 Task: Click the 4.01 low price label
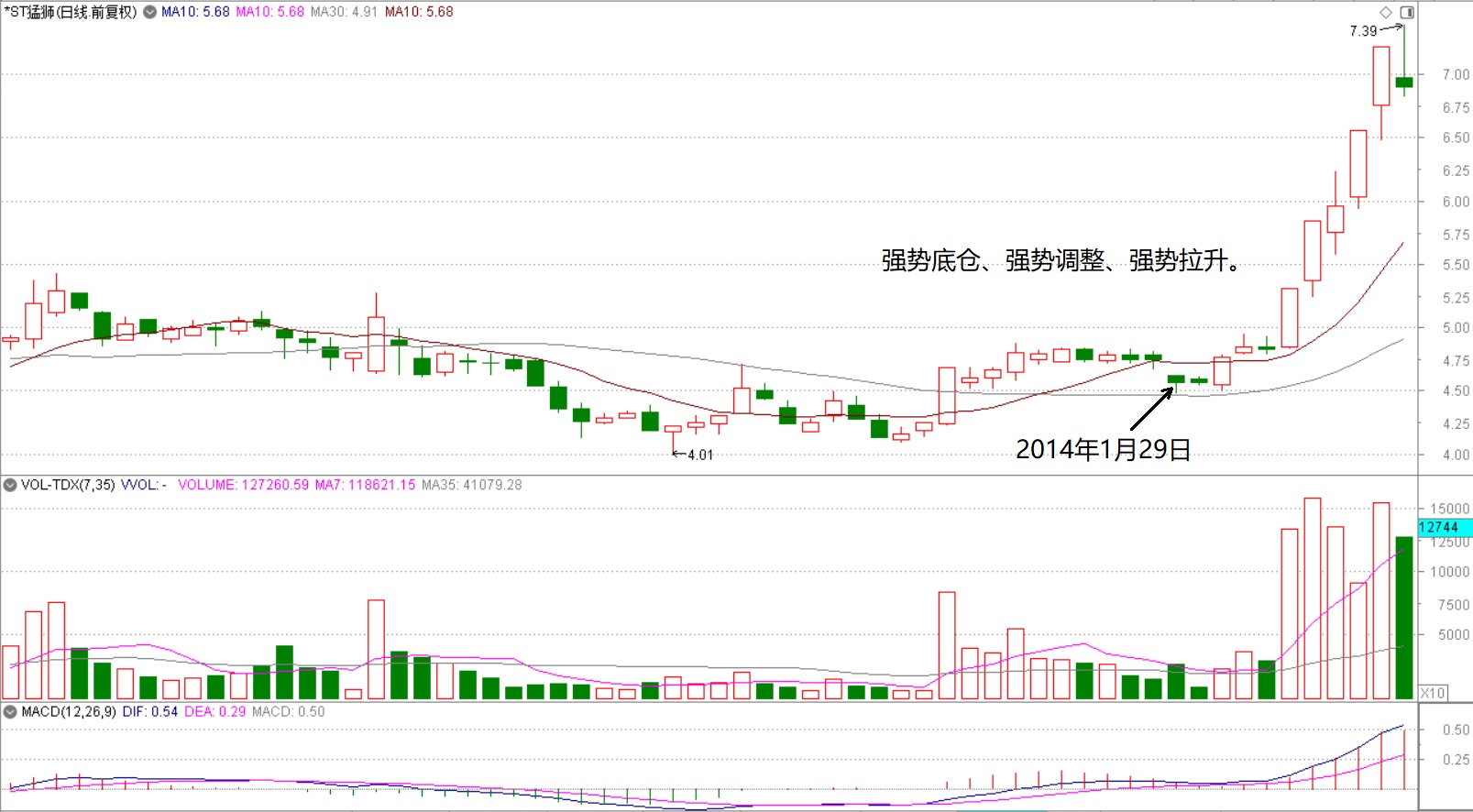pos(700,455)
